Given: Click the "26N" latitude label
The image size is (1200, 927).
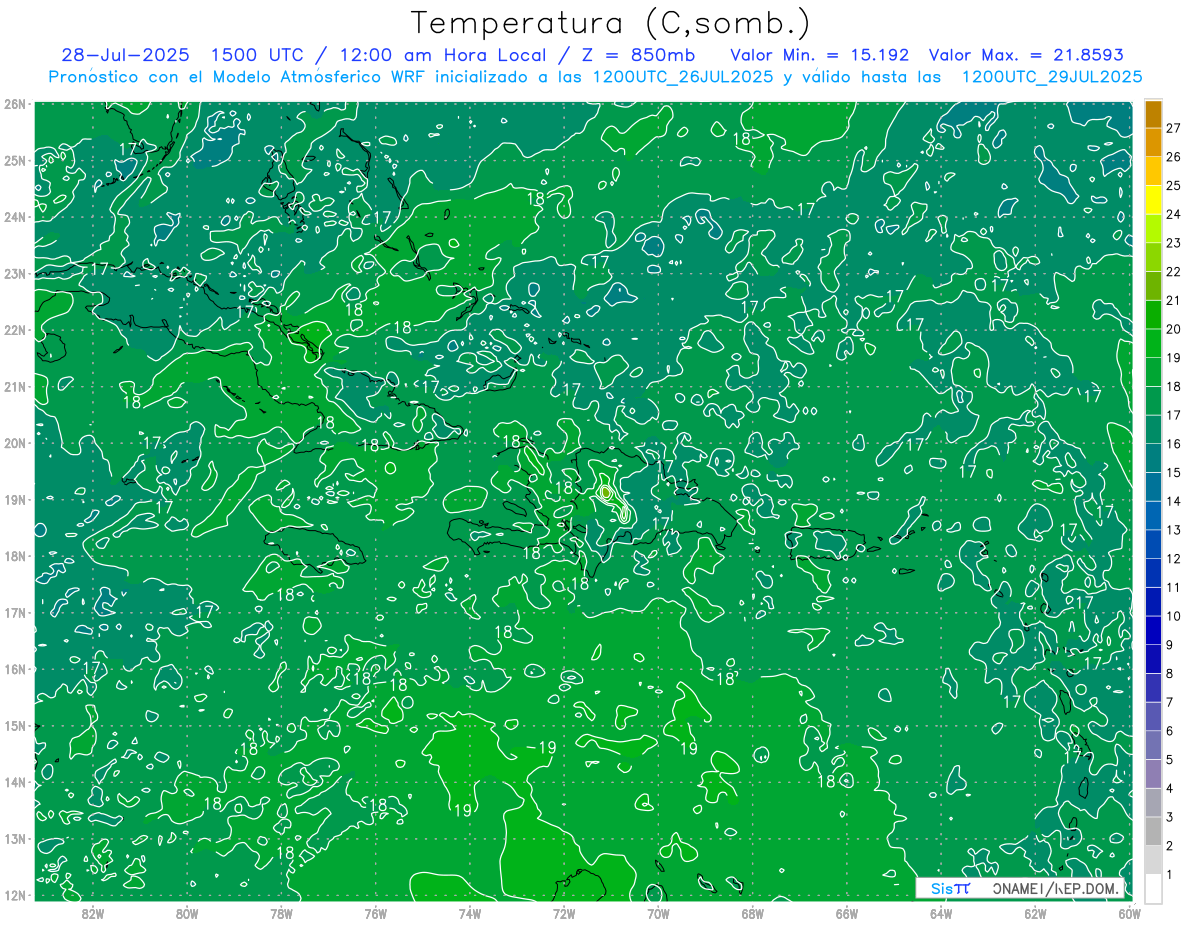Looking at the screenshot, I should coord(16,104).
